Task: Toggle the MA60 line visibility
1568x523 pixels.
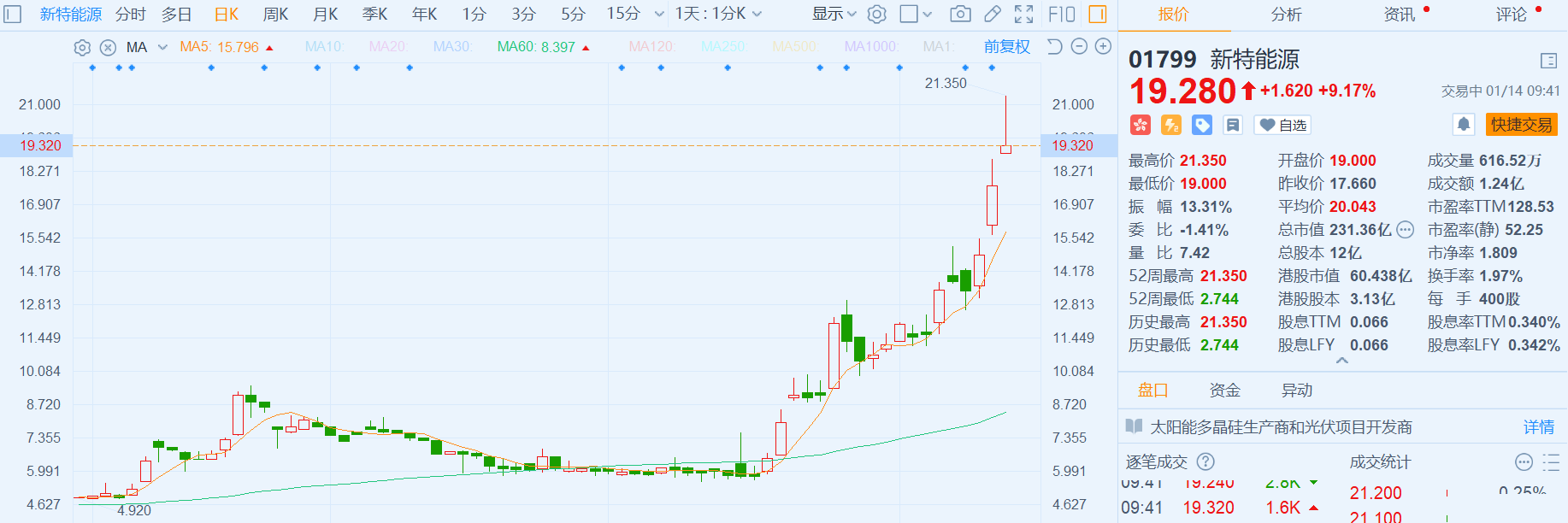Action: 544,47
